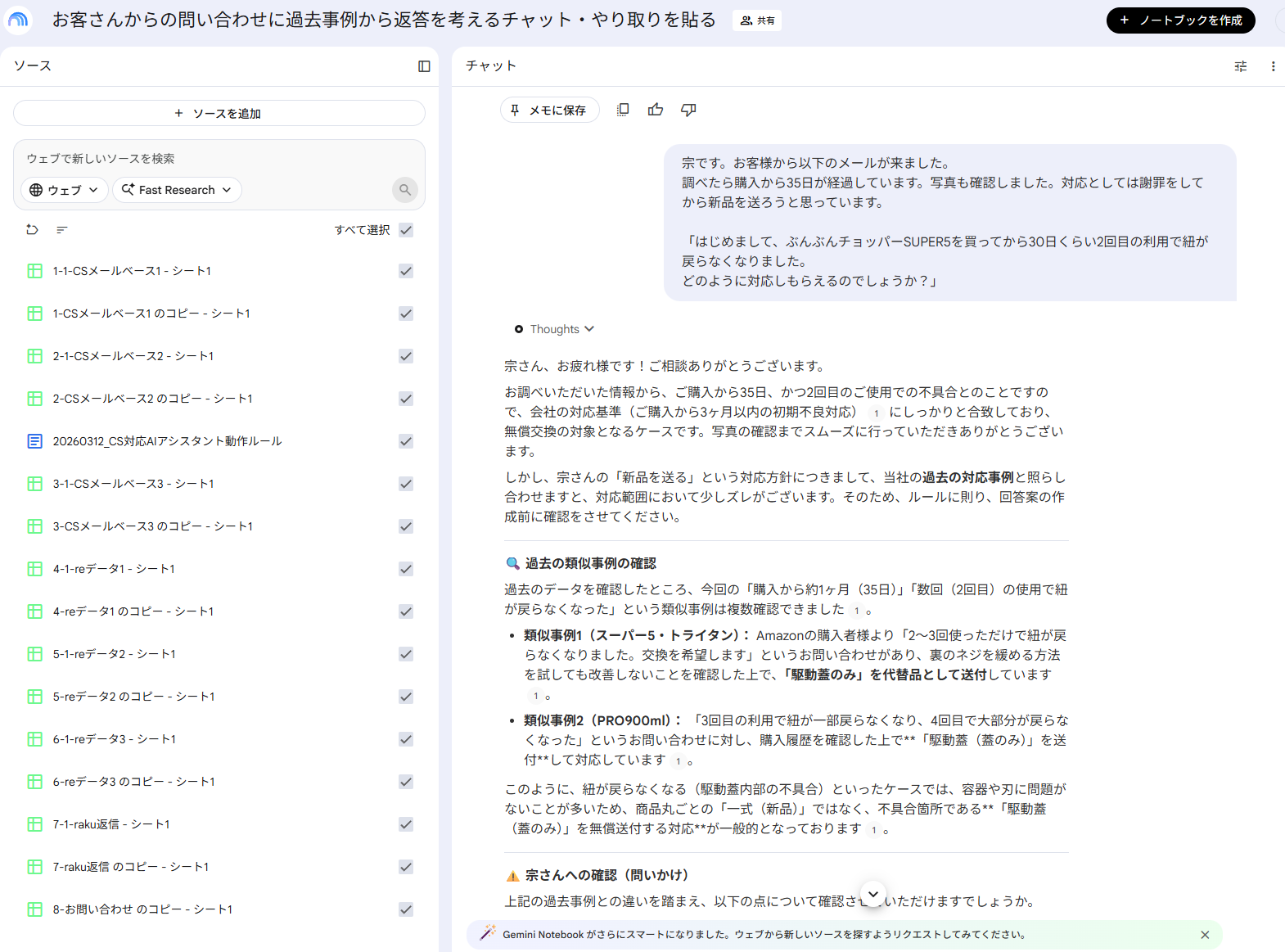This screenshot has width=1285, height=952.
Task: Uncheck source 4-reデータ1 のコピー
Action: (x=406, y=611)
